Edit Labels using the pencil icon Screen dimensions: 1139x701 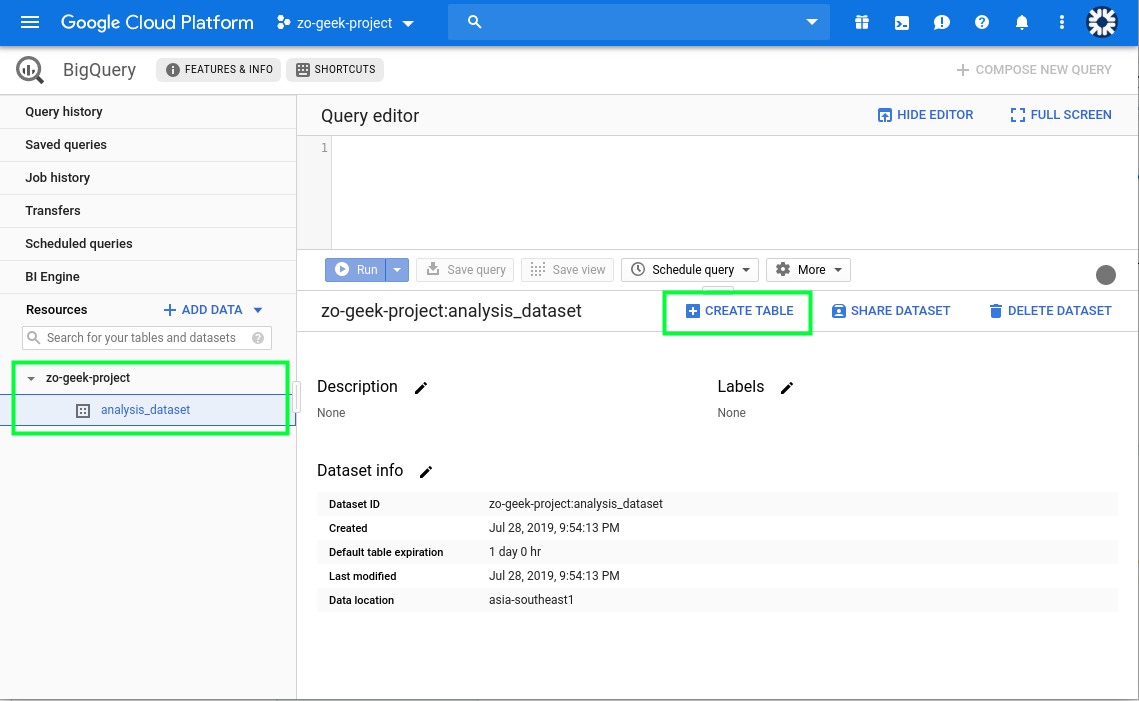pyautogui.click(x=787, y=388)
